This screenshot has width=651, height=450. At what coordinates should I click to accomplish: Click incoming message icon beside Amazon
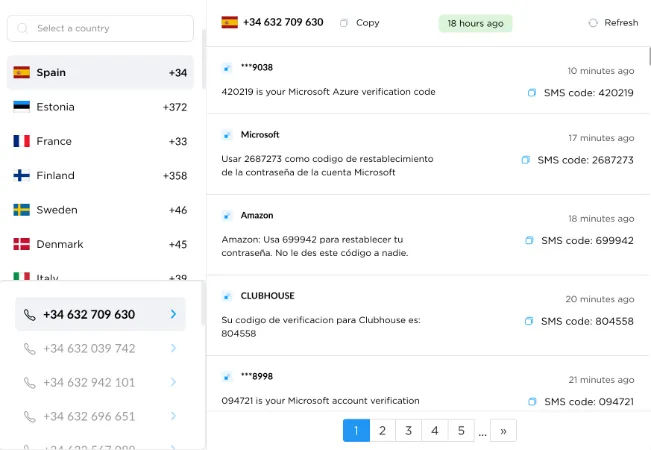(227, 215)
